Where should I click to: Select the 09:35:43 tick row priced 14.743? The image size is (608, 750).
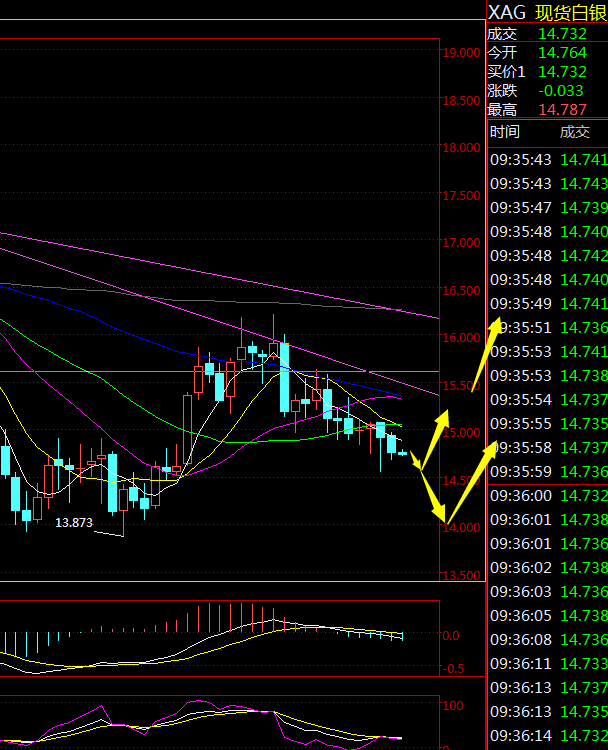(548, 184)
